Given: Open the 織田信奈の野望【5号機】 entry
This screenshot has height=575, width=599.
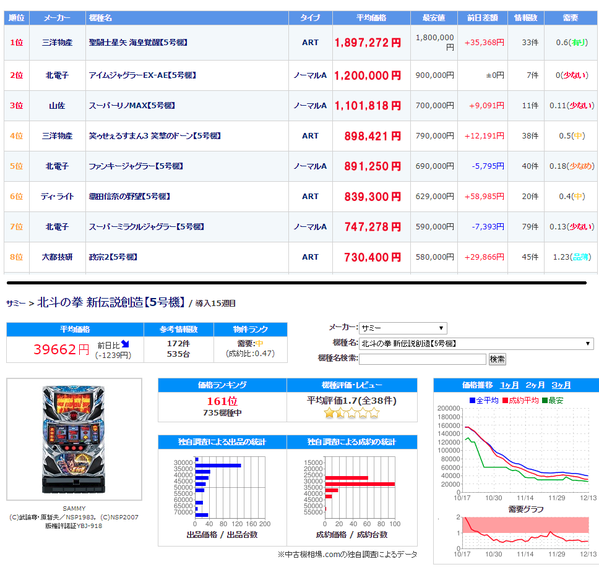Looking at the screenshot, I should 130,196.
